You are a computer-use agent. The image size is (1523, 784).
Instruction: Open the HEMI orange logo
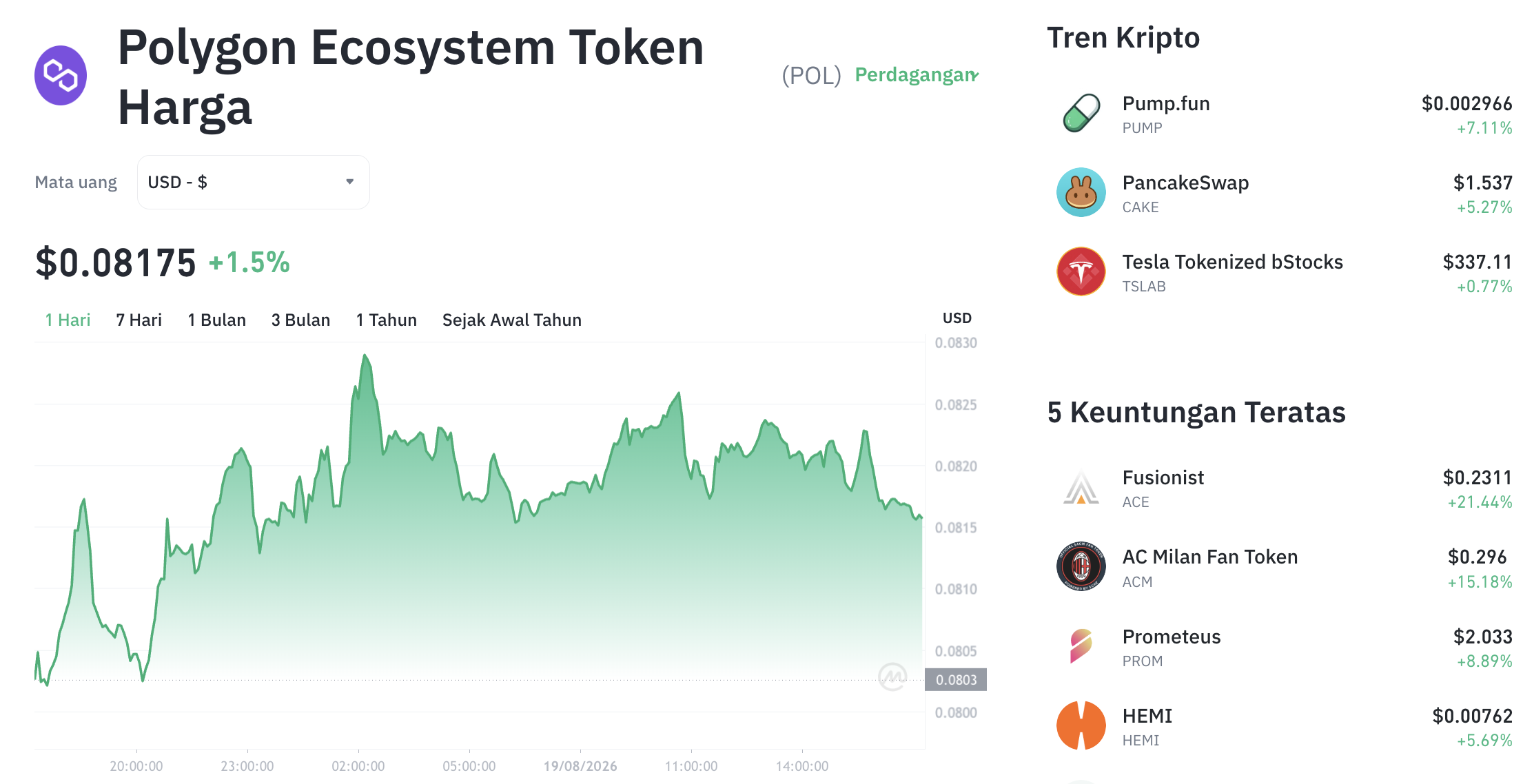click(x=1081, y=725)
